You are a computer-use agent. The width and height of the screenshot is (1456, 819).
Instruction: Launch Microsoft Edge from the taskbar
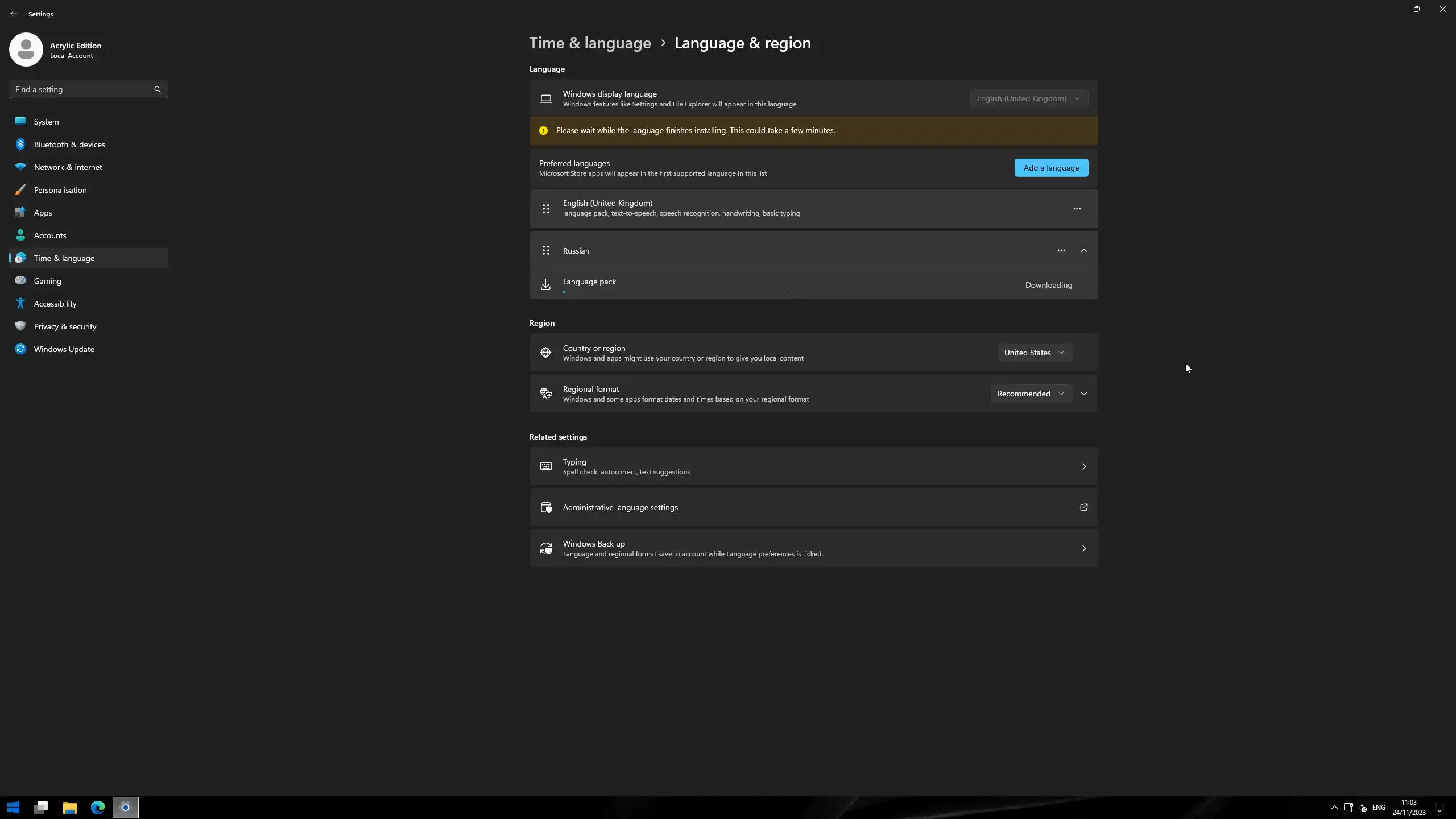point(98,807)
